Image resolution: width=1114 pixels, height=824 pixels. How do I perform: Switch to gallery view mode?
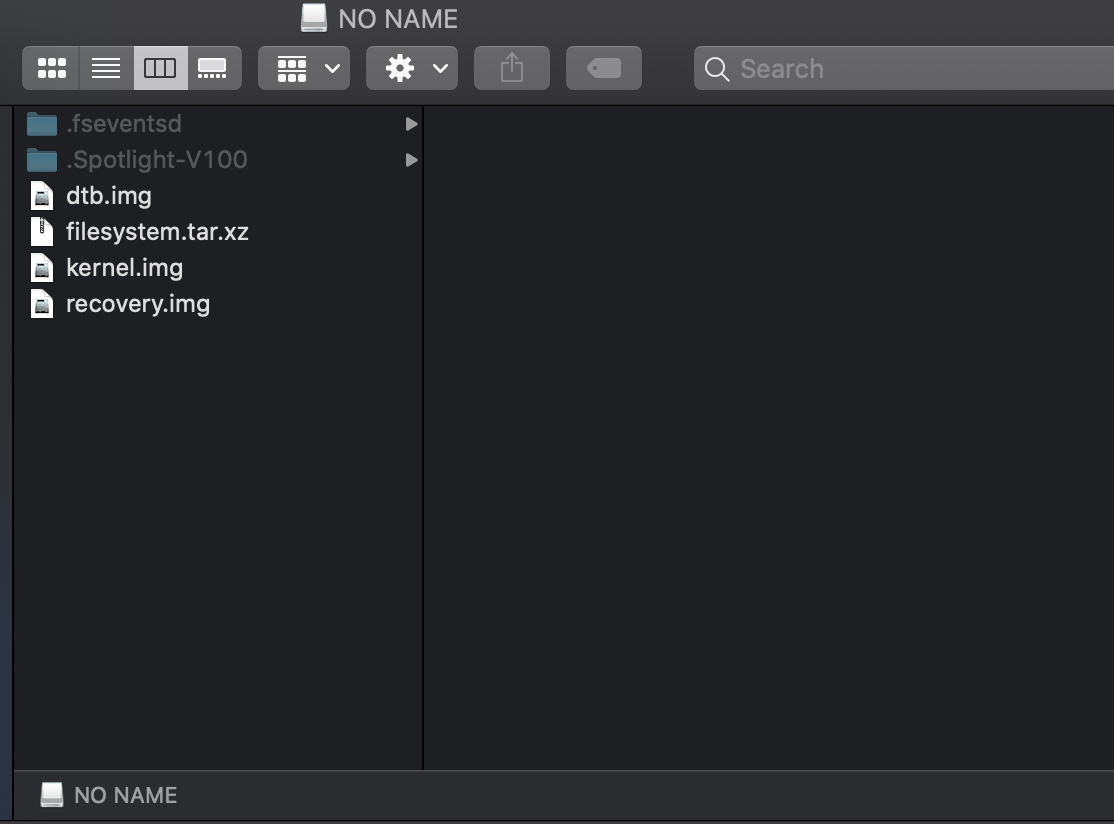pyautogui.click(x=214, y=68)
